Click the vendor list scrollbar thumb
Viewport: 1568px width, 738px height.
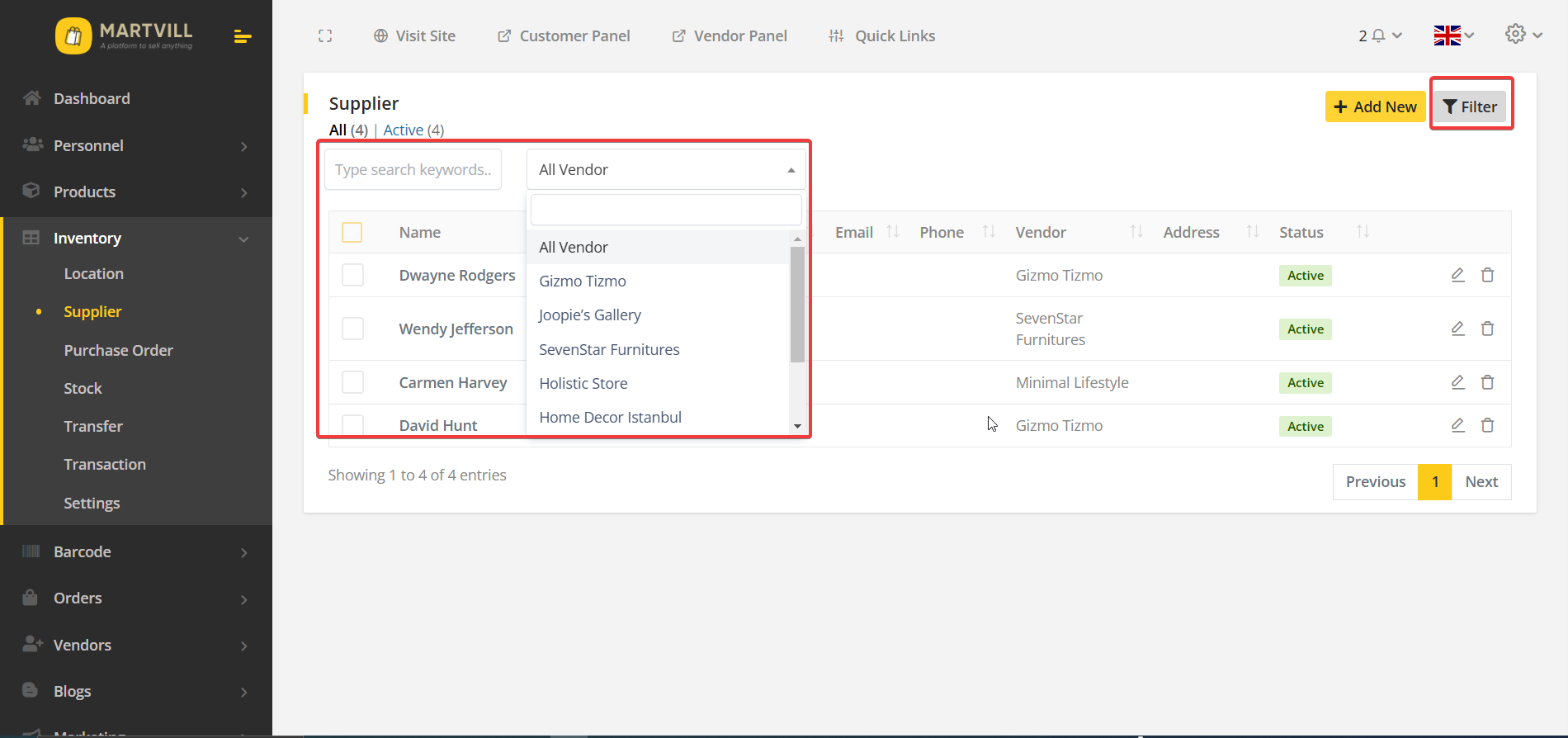point(797,304)
